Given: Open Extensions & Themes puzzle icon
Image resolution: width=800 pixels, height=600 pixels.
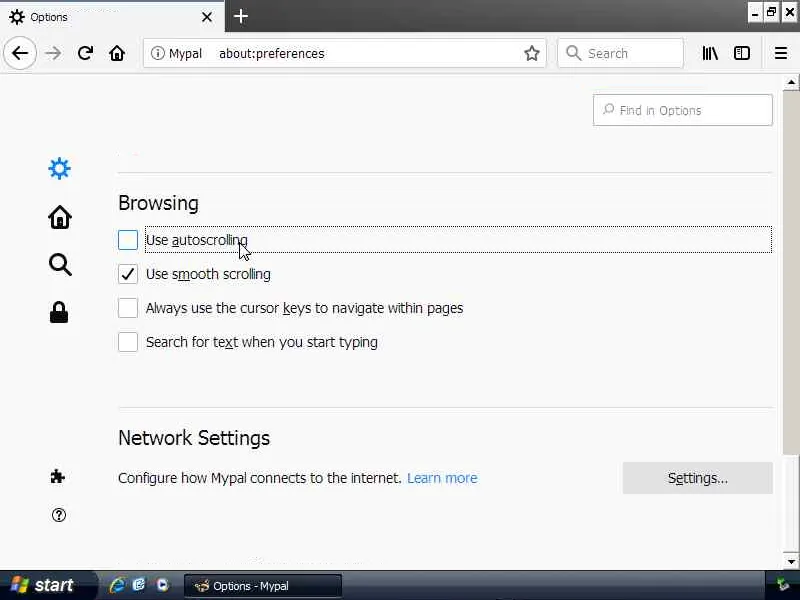Looking at the screenshot, I should click(58, 477).
